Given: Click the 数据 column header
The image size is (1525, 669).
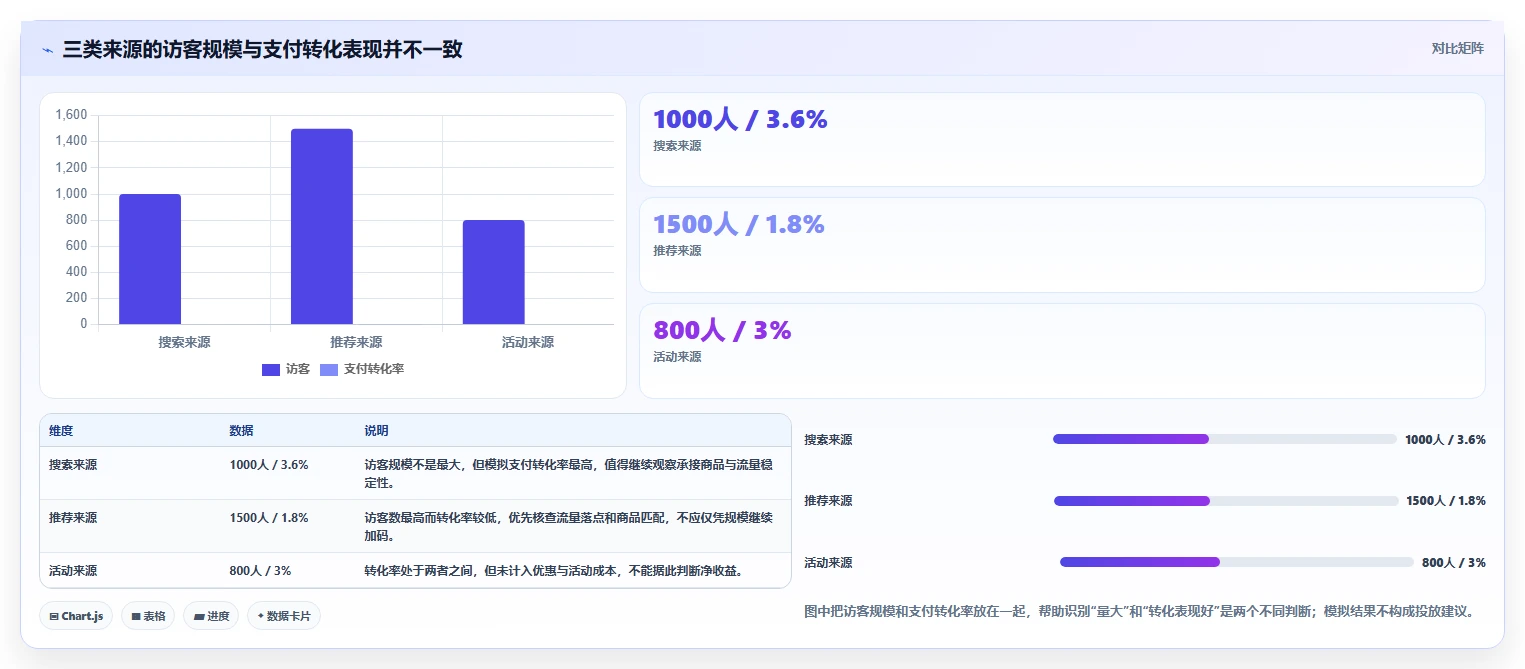Looking at the screenshot, I should click(241, 431).
